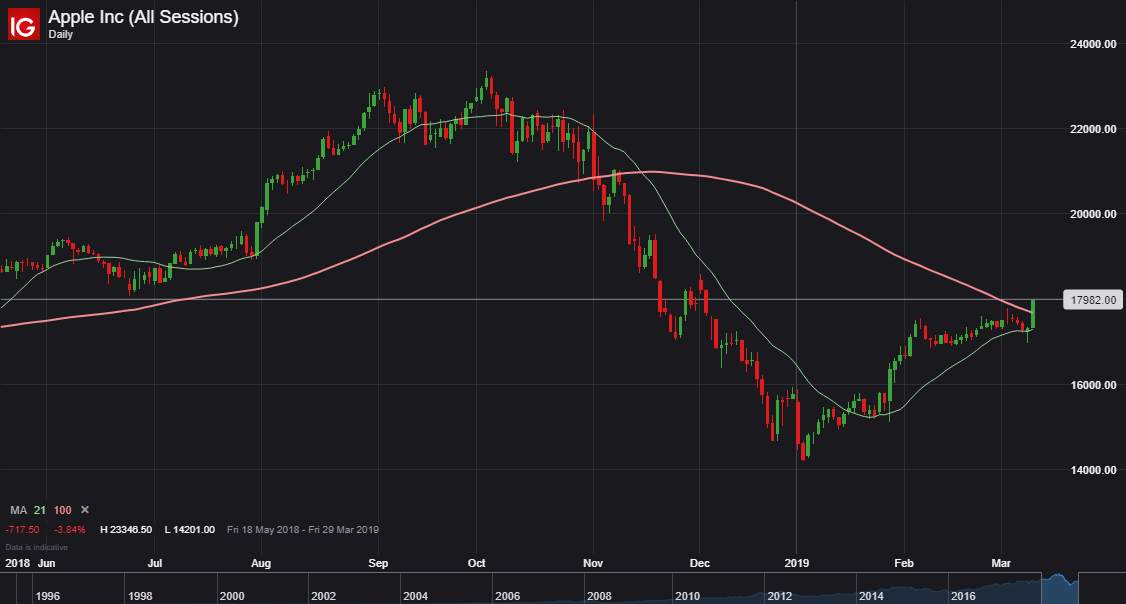
Task: Click the 1996 marker in the navigator
Action: pyautogui.click(x=47, y=596)
